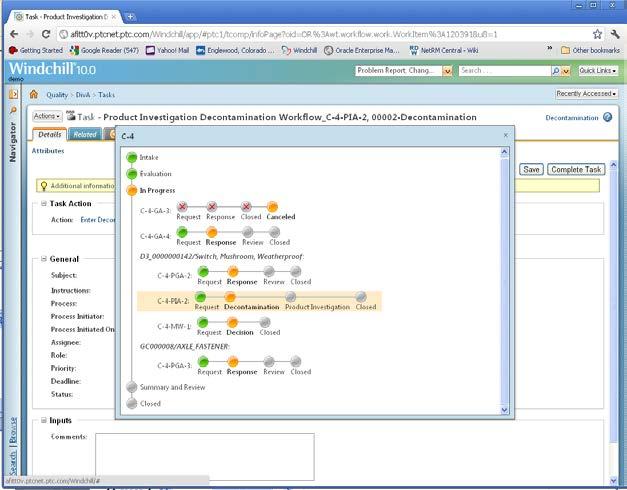Click the Intake green status node

pos(132,157)
